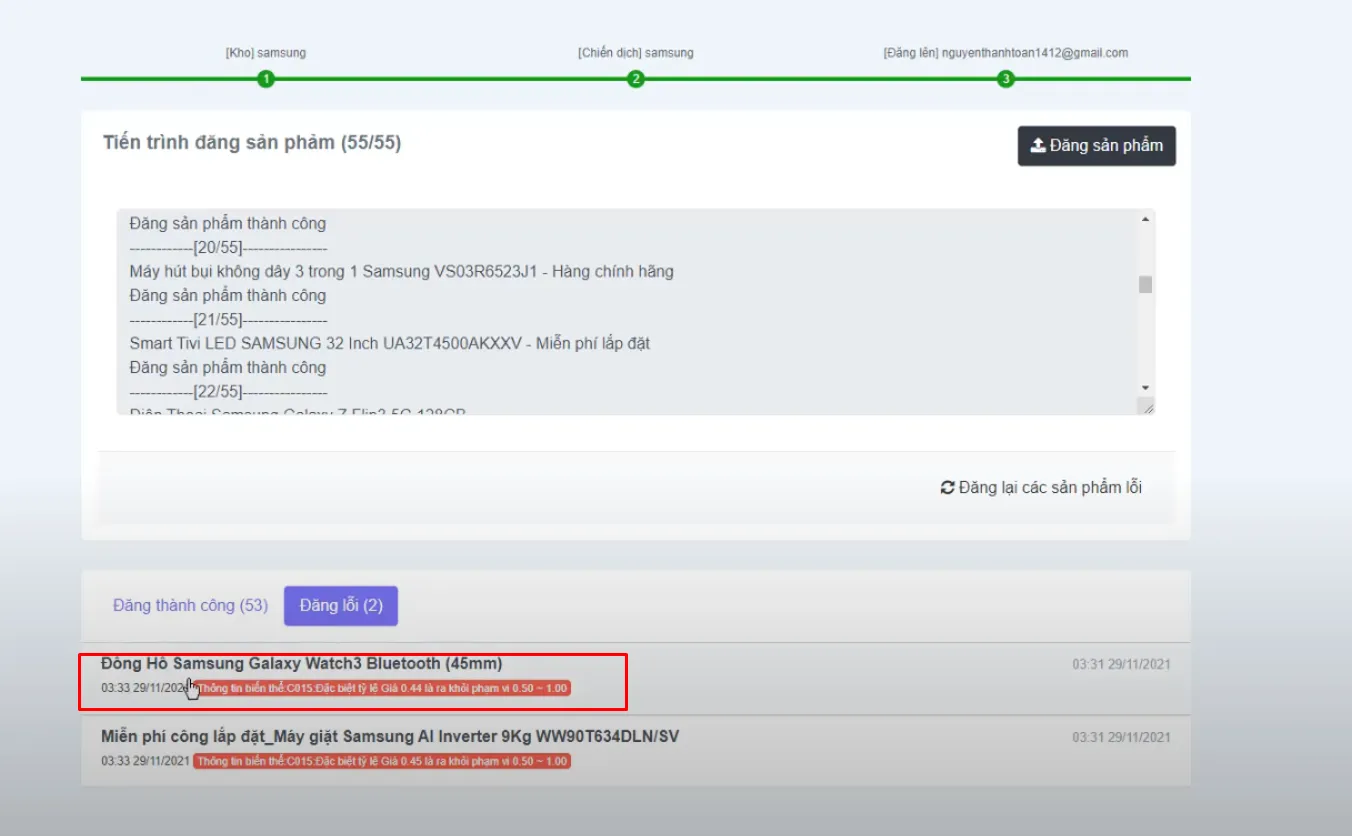Click the step 3 circle under [Đăng lên]
The image size is (1352, 836).
pyautogui.click(x=1006, y=79)
